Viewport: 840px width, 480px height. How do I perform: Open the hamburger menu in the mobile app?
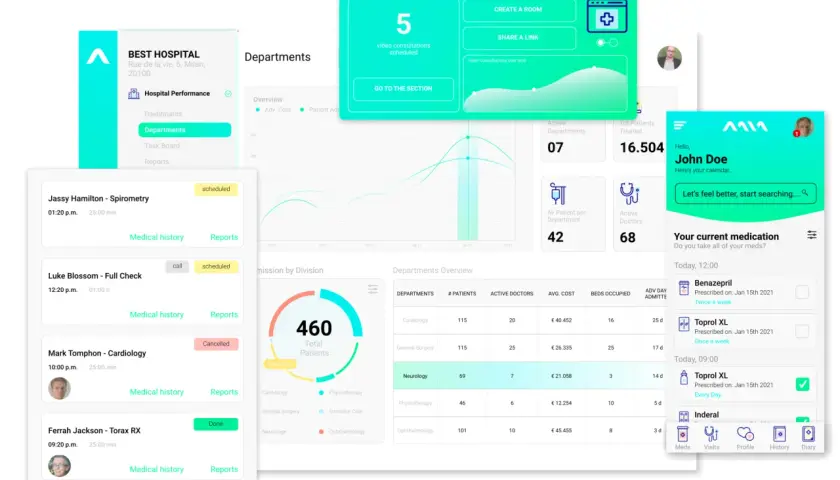[x=680, y=125]
